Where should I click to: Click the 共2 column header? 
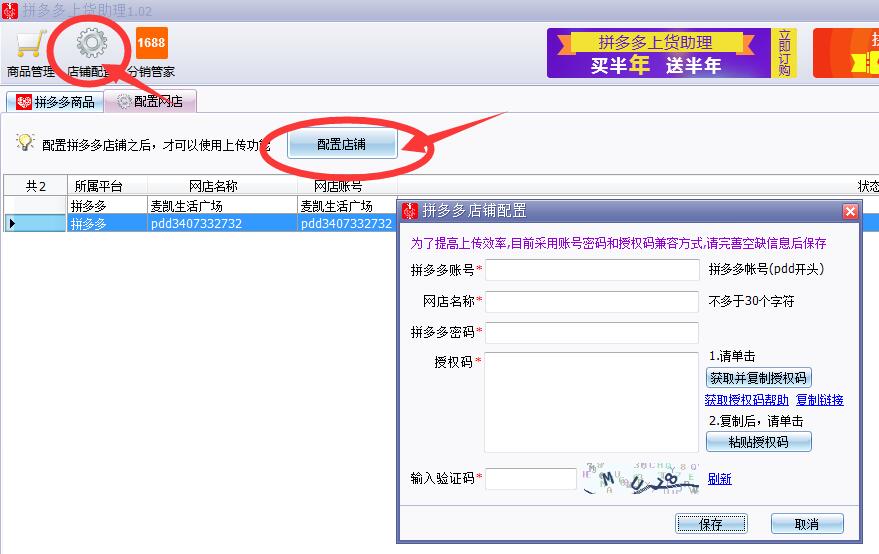click(36, 186)
